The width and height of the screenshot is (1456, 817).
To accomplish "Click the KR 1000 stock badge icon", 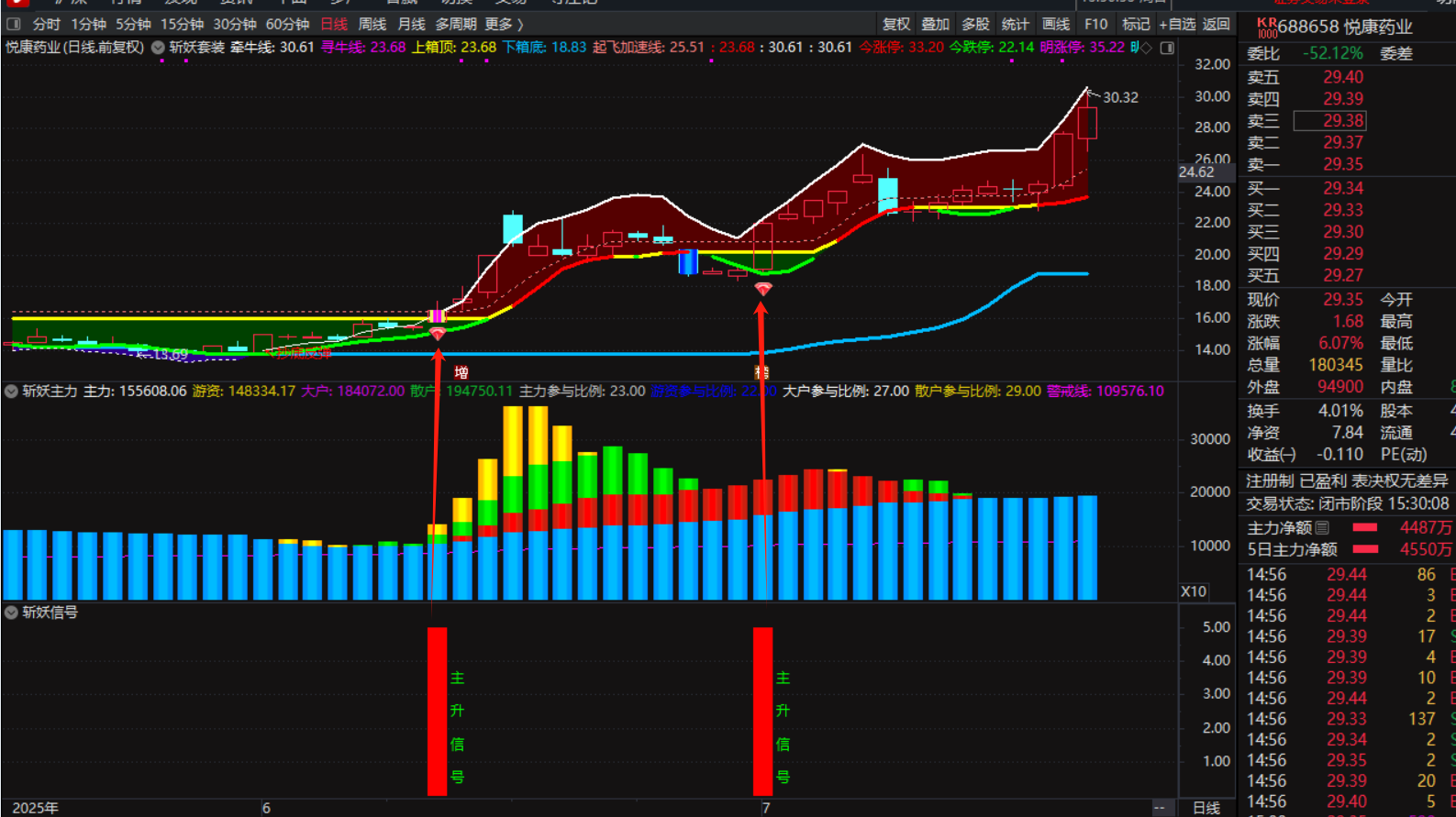I will (x=1266, y=28).
